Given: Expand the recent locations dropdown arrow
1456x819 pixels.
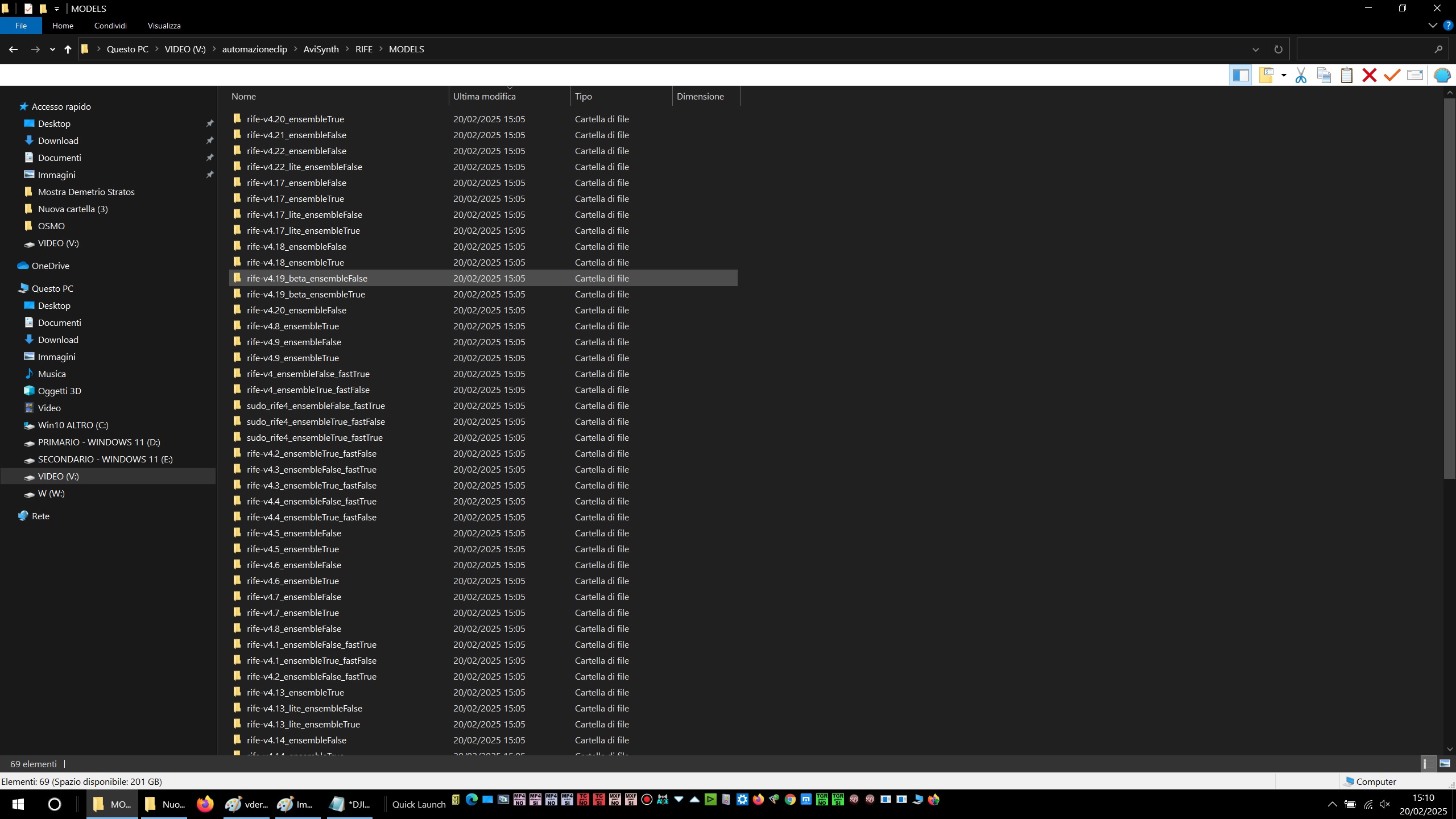Looking at the screenshot, I should pos(52,49).
